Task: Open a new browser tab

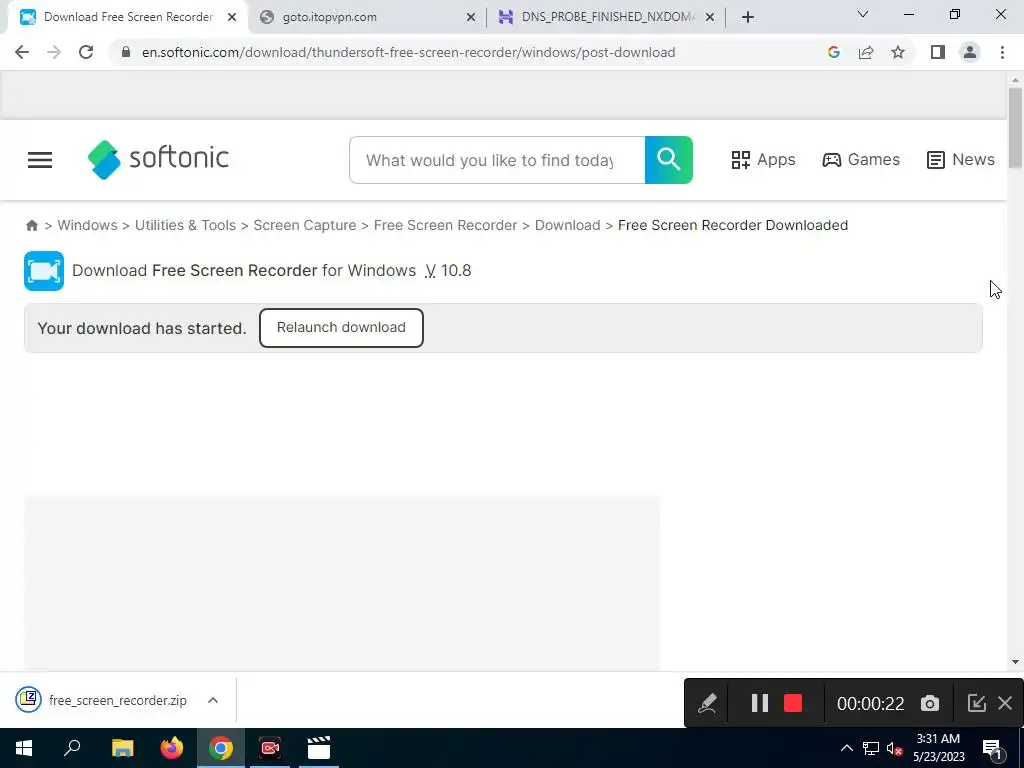Action: [748, 17]
